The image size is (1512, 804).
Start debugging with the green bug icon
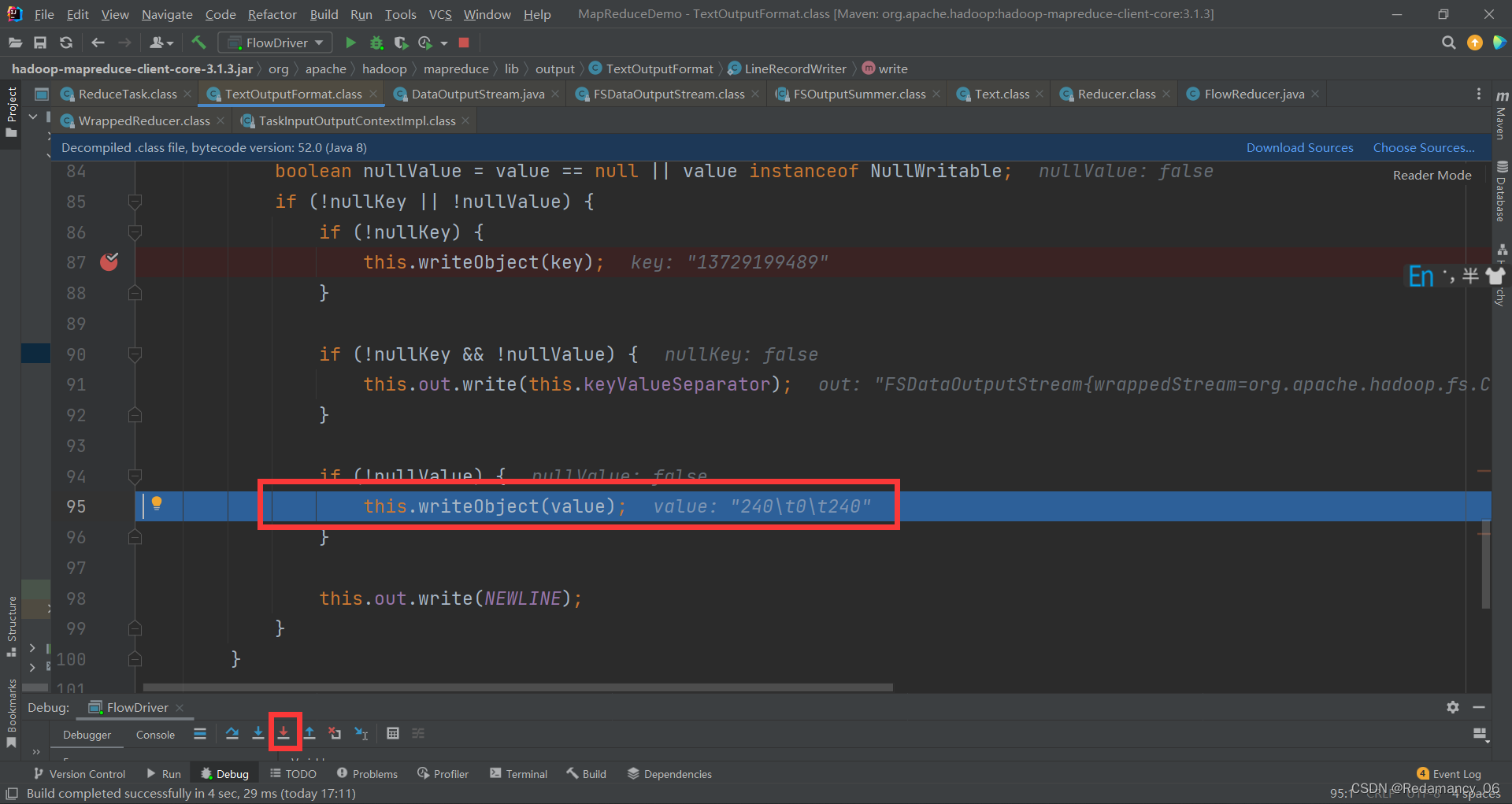tap(376, 43)
